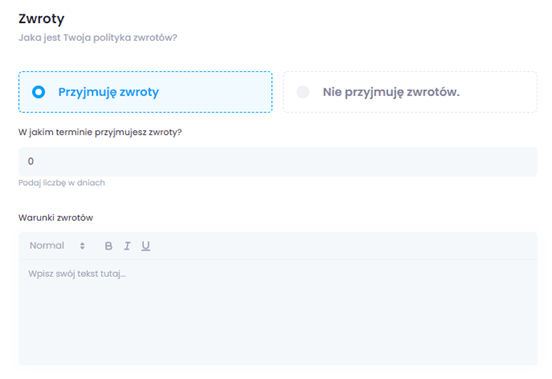Click the 'Zwroty' section heading
Viewport: 552px width, 379px height.
click(x=42, y=19)
